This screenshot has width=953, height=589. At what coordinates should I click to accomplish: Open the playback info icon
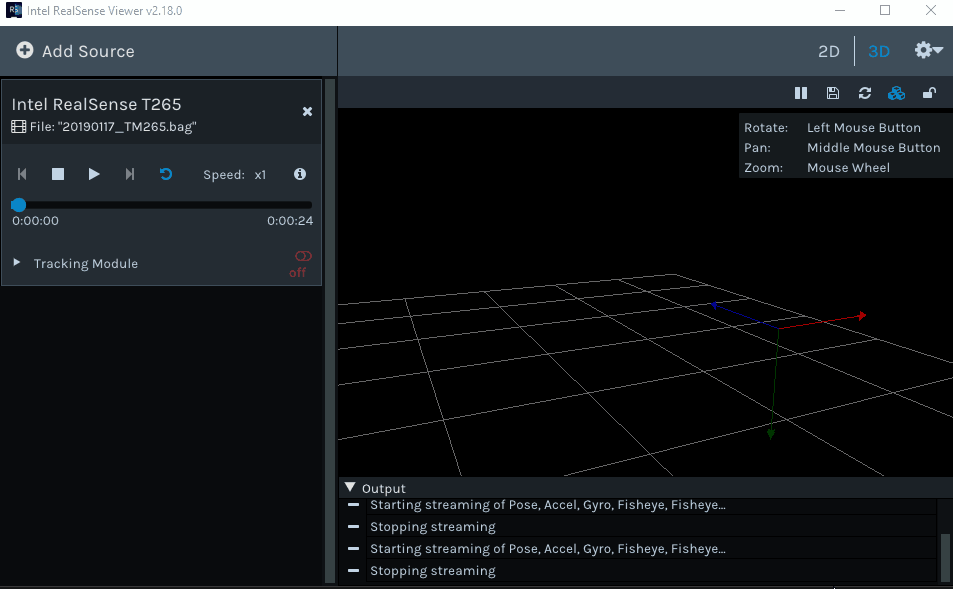[300, 174]
